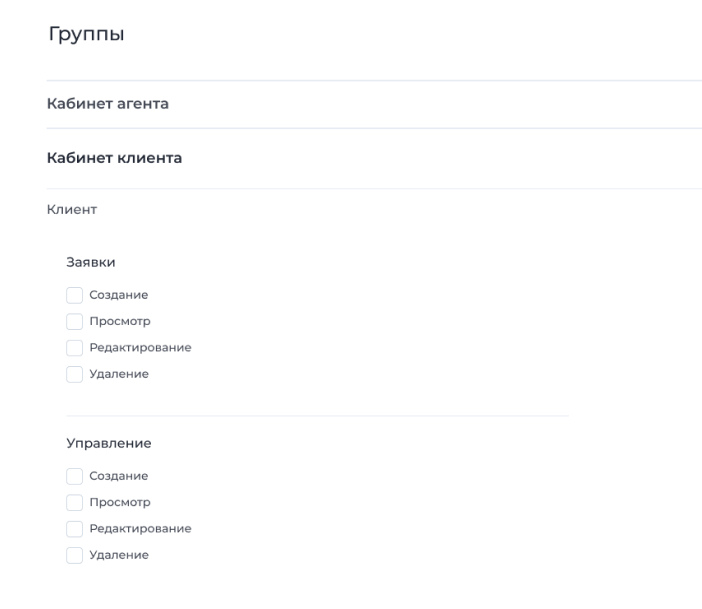Enable Создание checkbox under Заявки
The image size is (702, 609).
(x=74, y=295)
